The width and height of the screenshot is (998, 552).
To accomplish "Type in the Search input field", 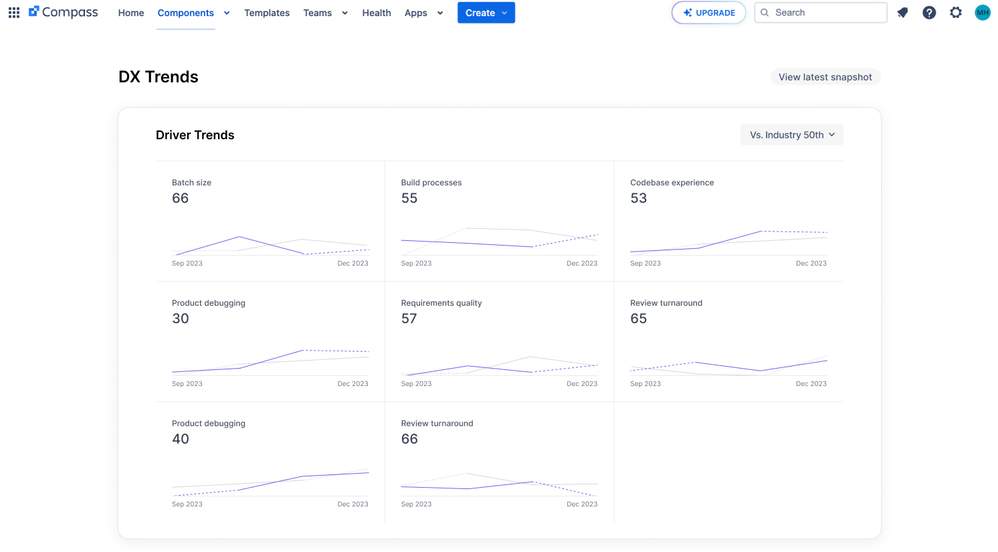I will 828,13.
